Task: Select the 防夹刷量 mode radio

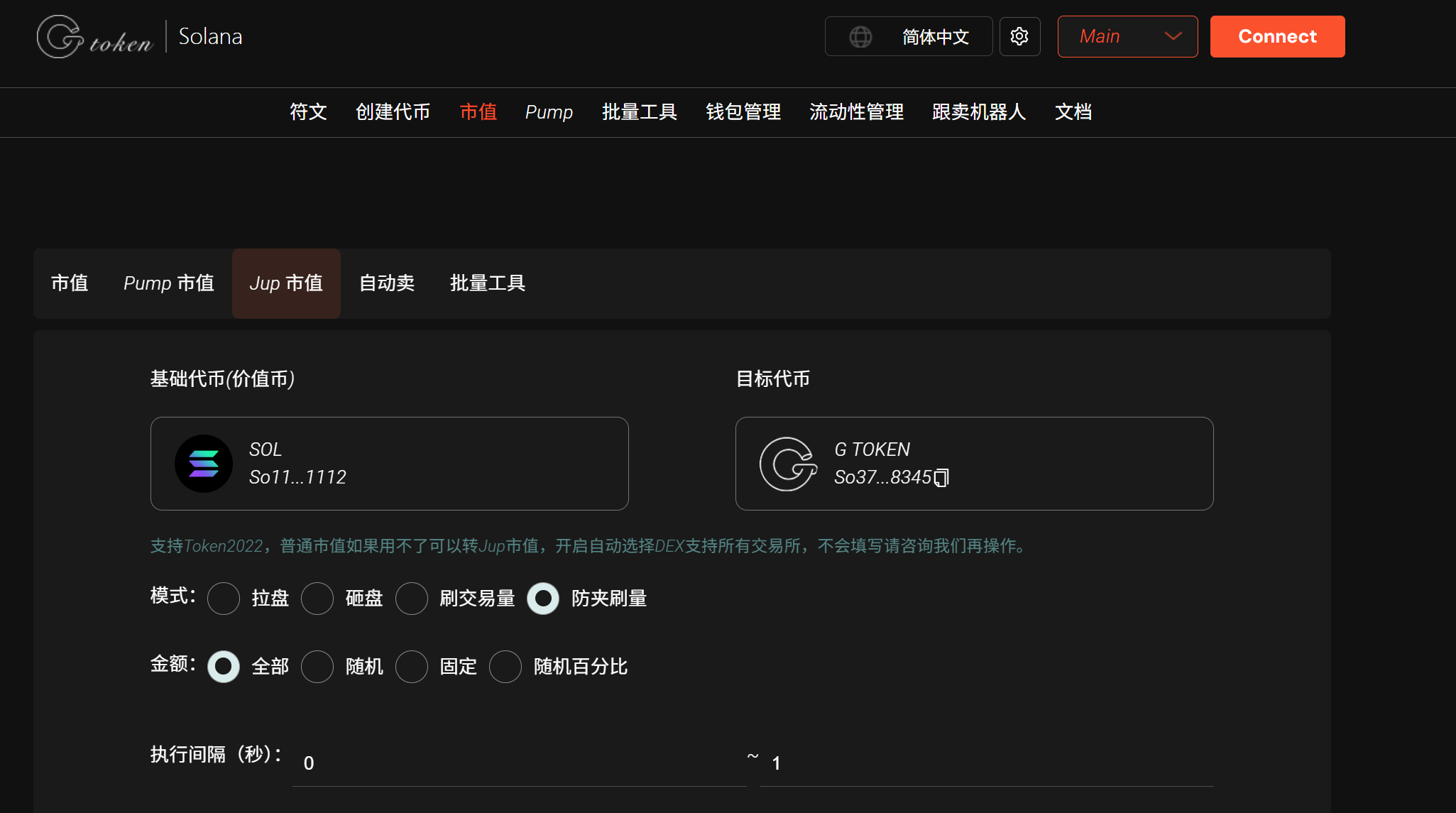Action: [543, 599]
